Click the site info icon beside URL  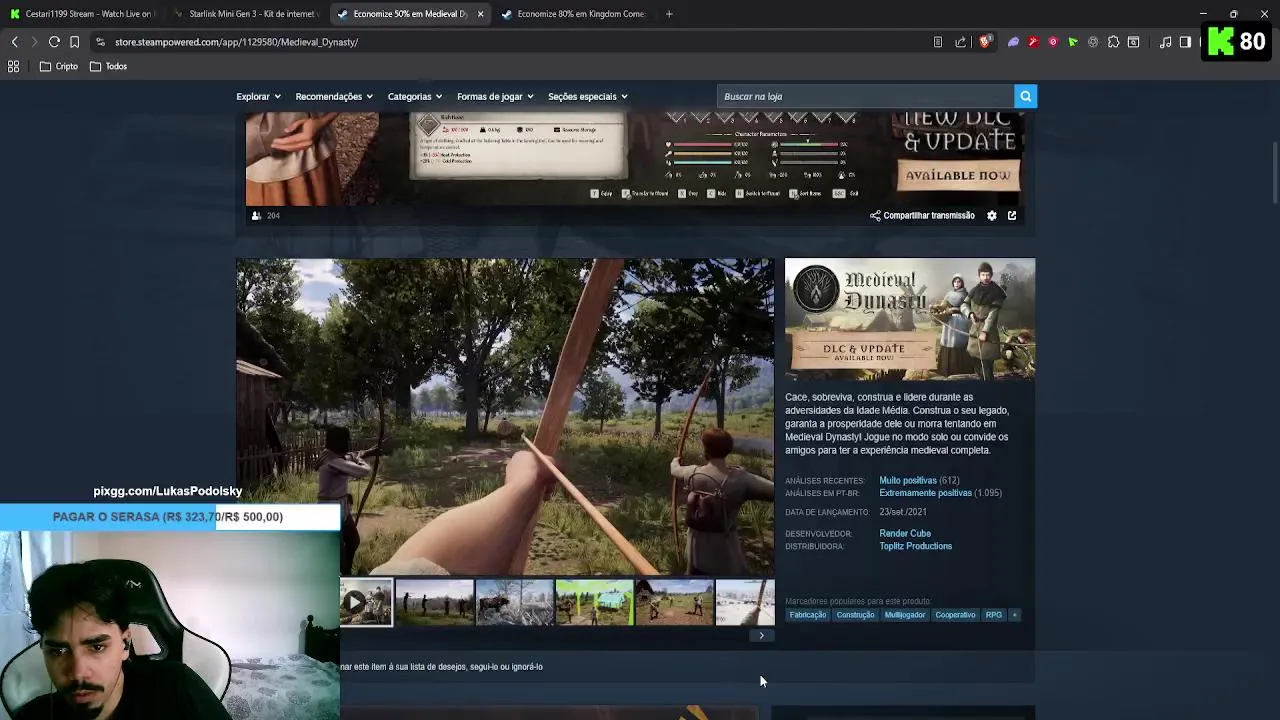tap(100, 42)
